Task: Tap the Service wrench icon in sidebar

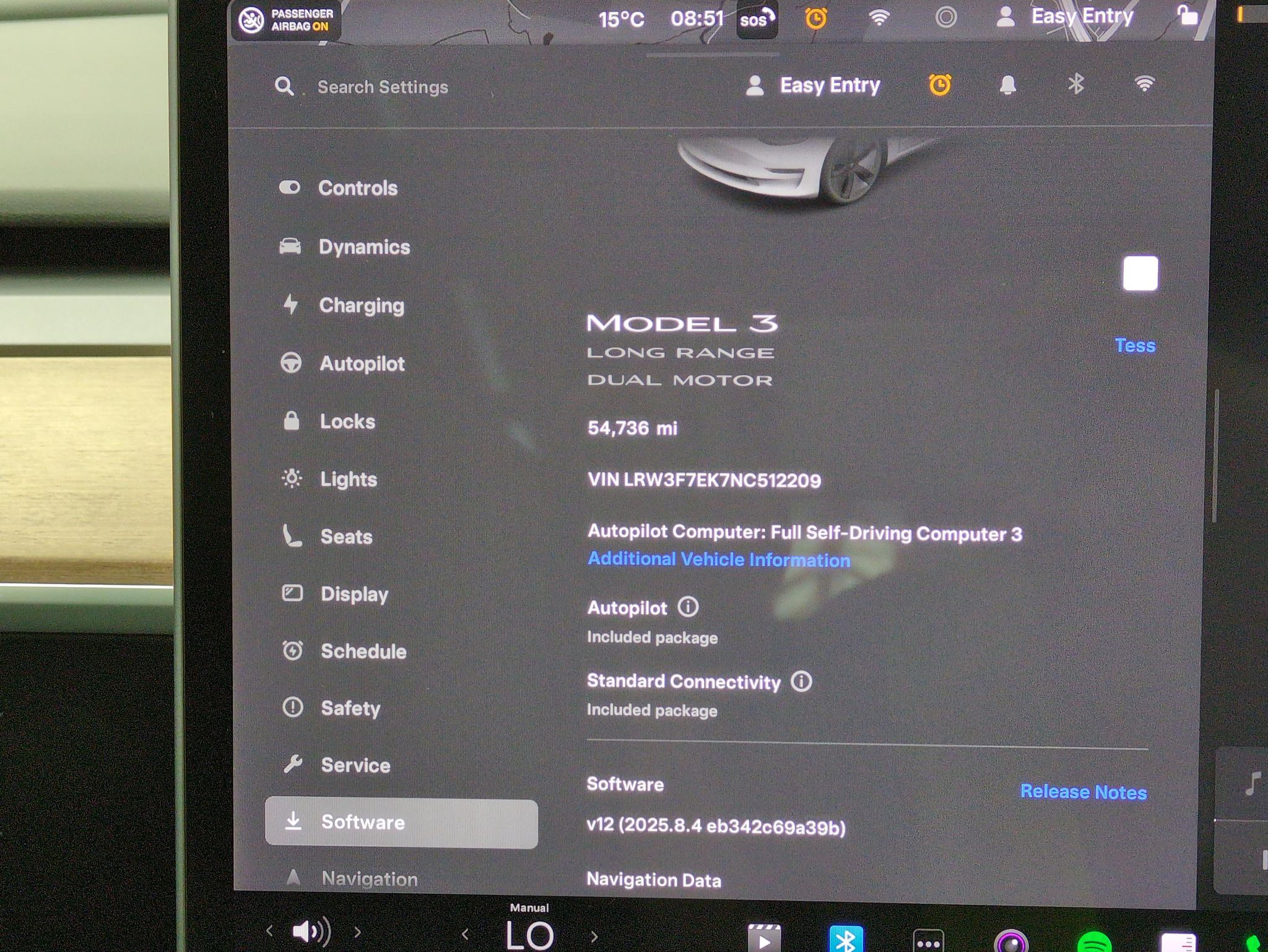Action: click(x=292, y=764)
